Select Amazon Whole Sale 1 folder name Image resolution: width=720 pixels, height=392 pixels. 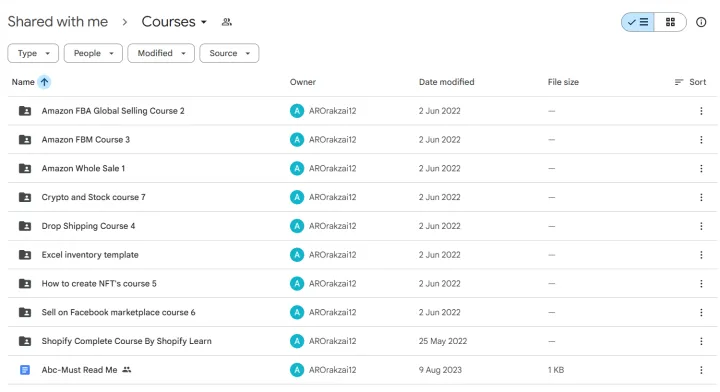83,168
